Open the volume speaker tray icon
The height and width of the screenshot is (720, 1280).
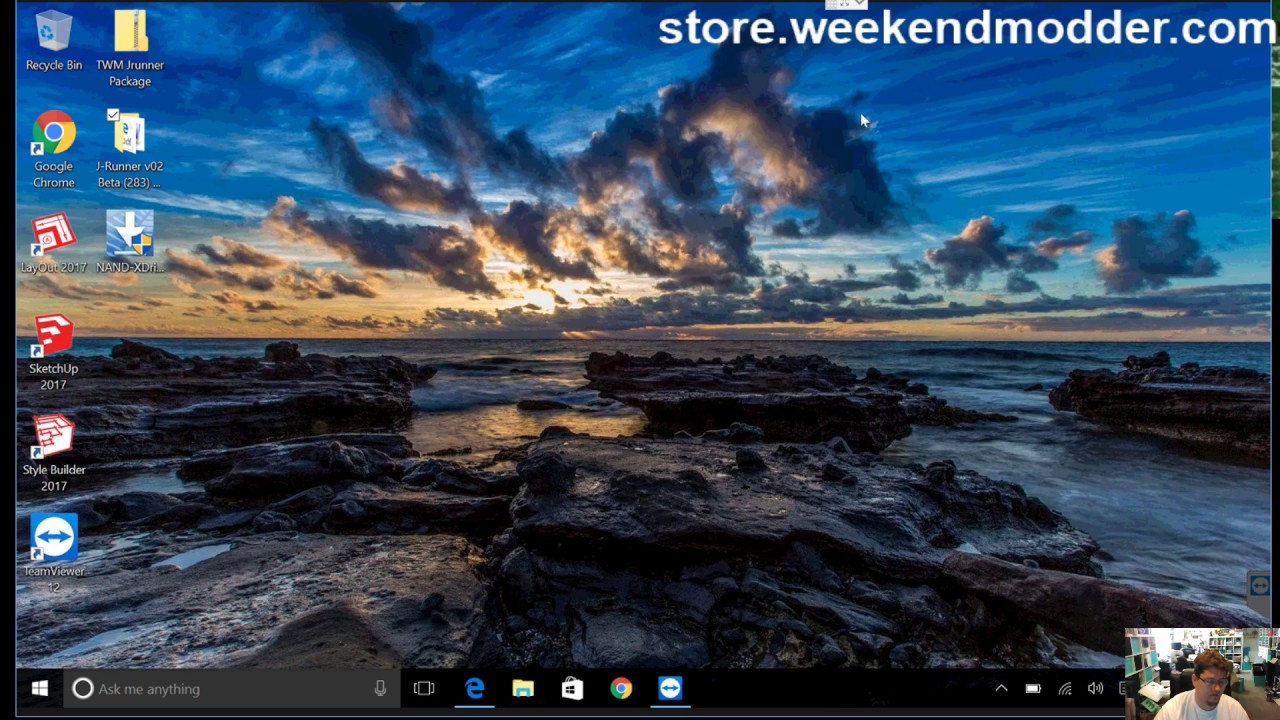coord(1096,688)
